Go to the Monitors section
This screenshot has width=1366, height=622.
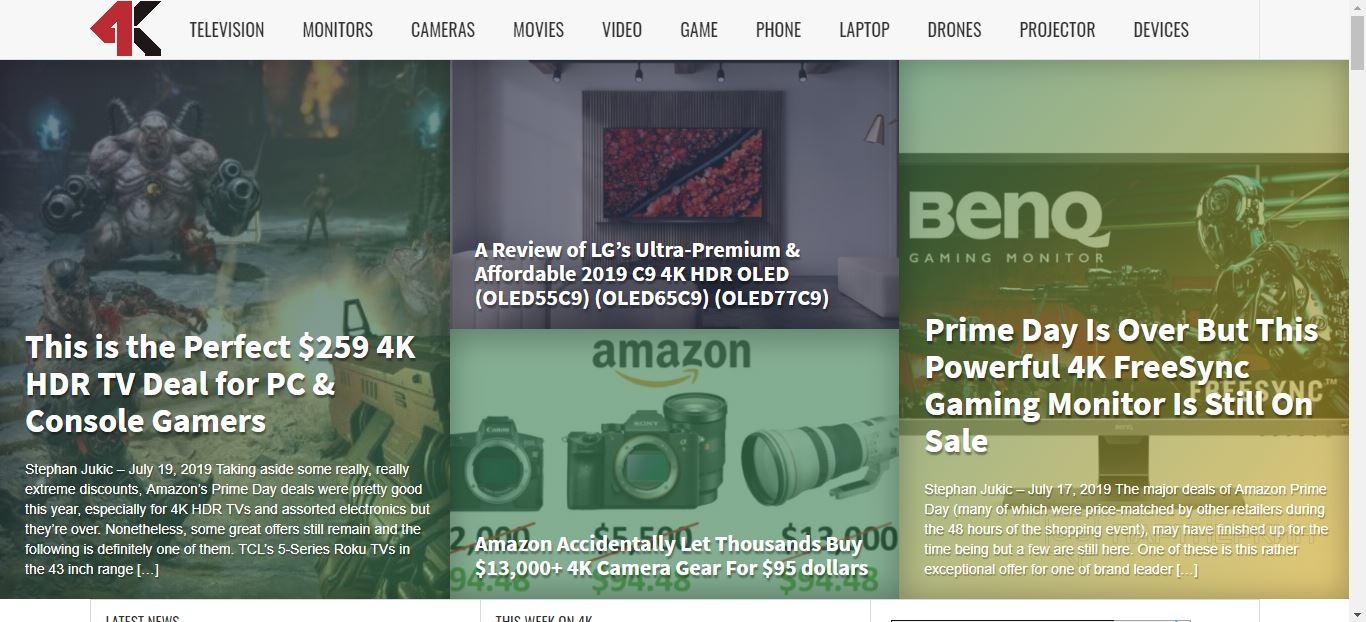tap(338, 30)
